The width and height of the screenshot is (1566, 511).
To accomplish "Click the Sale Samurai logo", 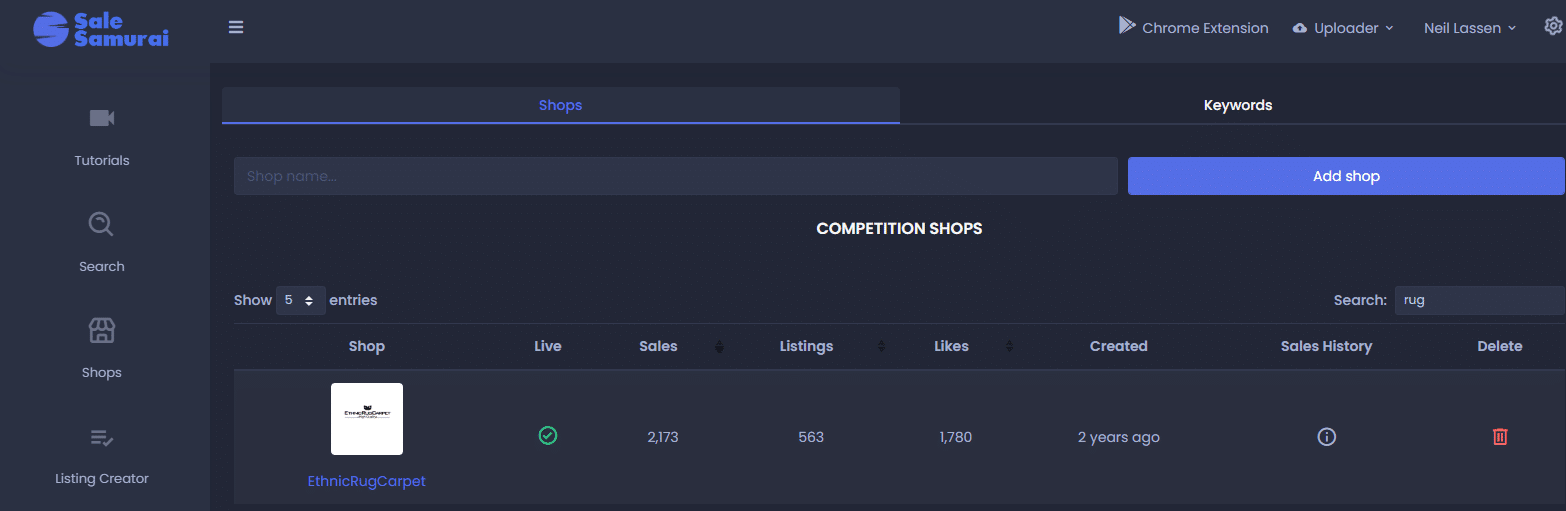I will click(101, 29).
